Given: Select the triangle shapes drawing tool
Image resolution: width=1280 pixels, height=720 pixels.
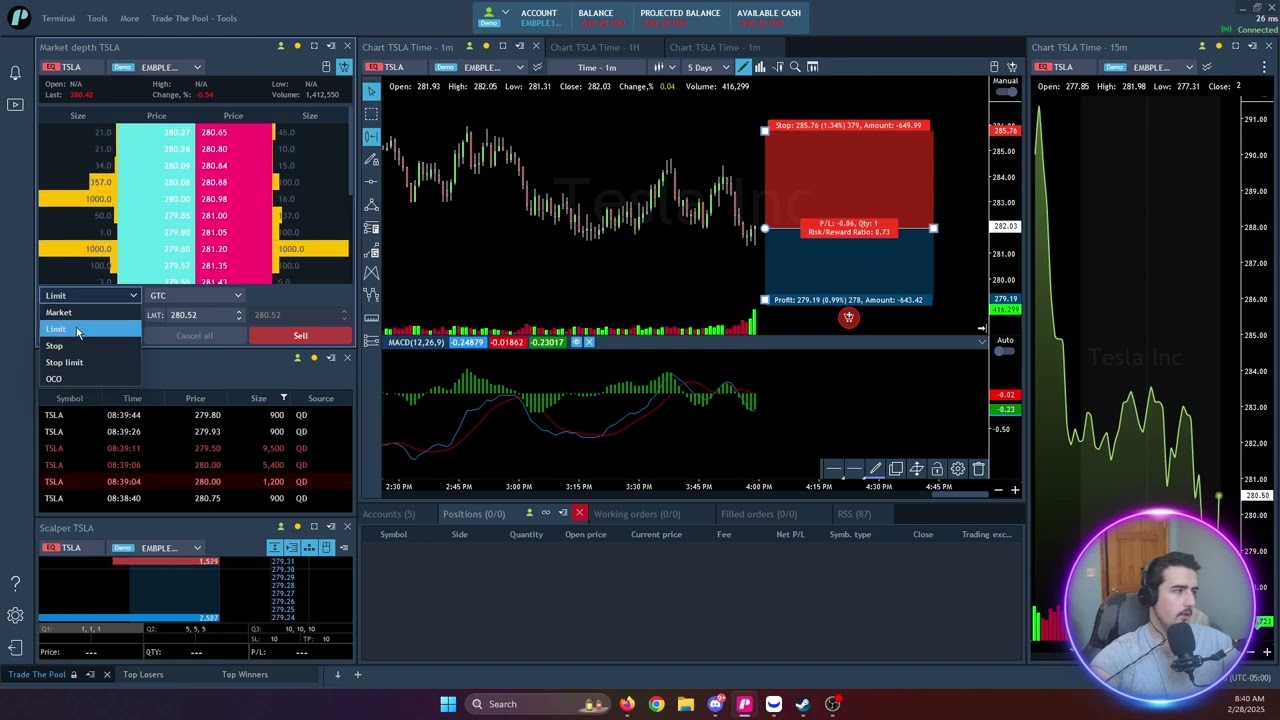Looking at the screenshot, I should pyautogui.click(x=371, y=205).
